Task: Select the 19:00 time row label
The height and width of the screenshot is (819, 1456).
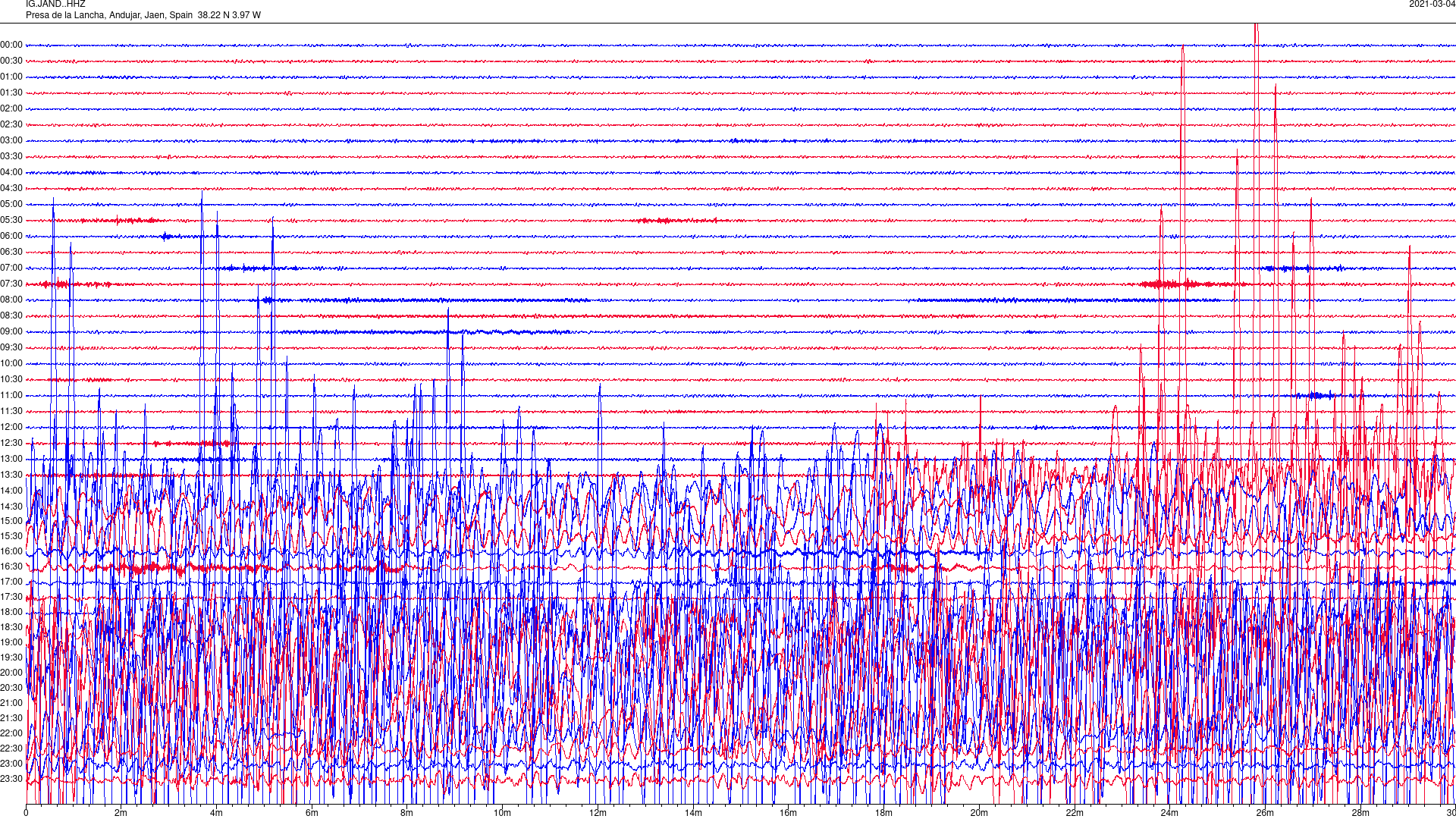Action: (x=11, y=643)
